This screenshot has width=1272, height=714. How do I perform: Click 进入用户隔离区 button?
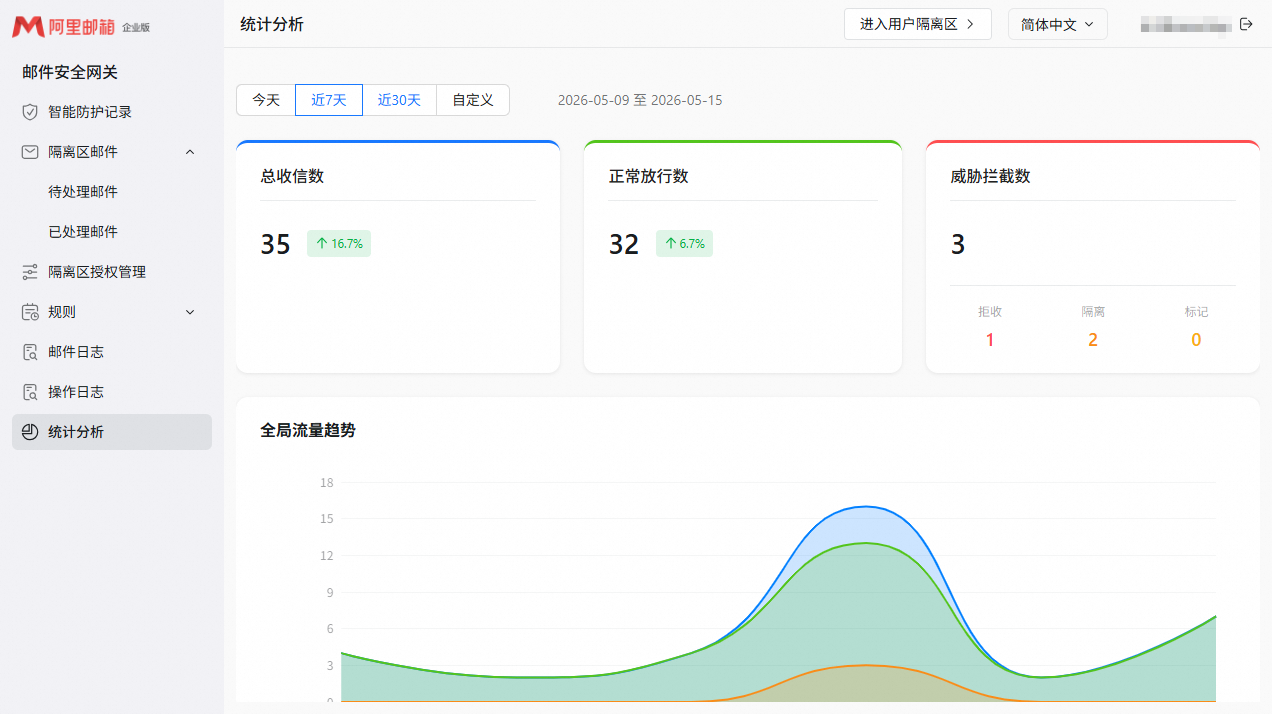[x=918, y=24]
